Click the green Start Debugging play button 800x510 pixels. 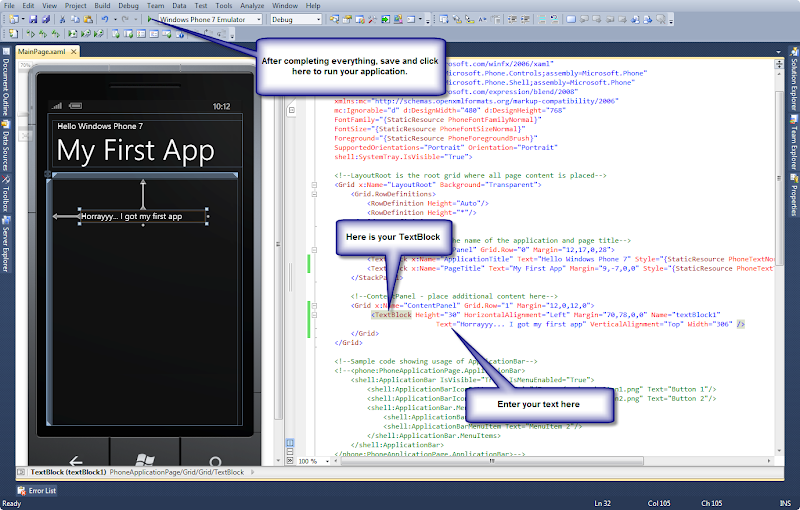[x=150, y=19]
